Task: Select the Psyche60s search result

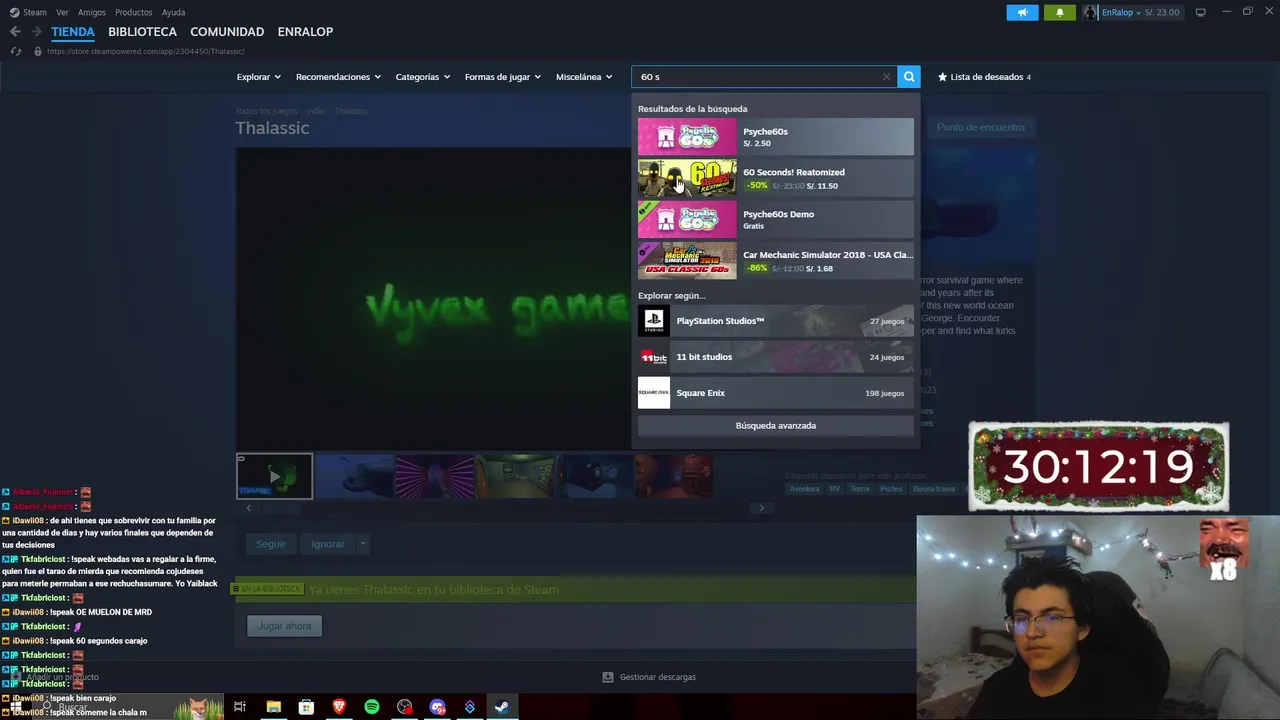Action: (x=775, y=137)
